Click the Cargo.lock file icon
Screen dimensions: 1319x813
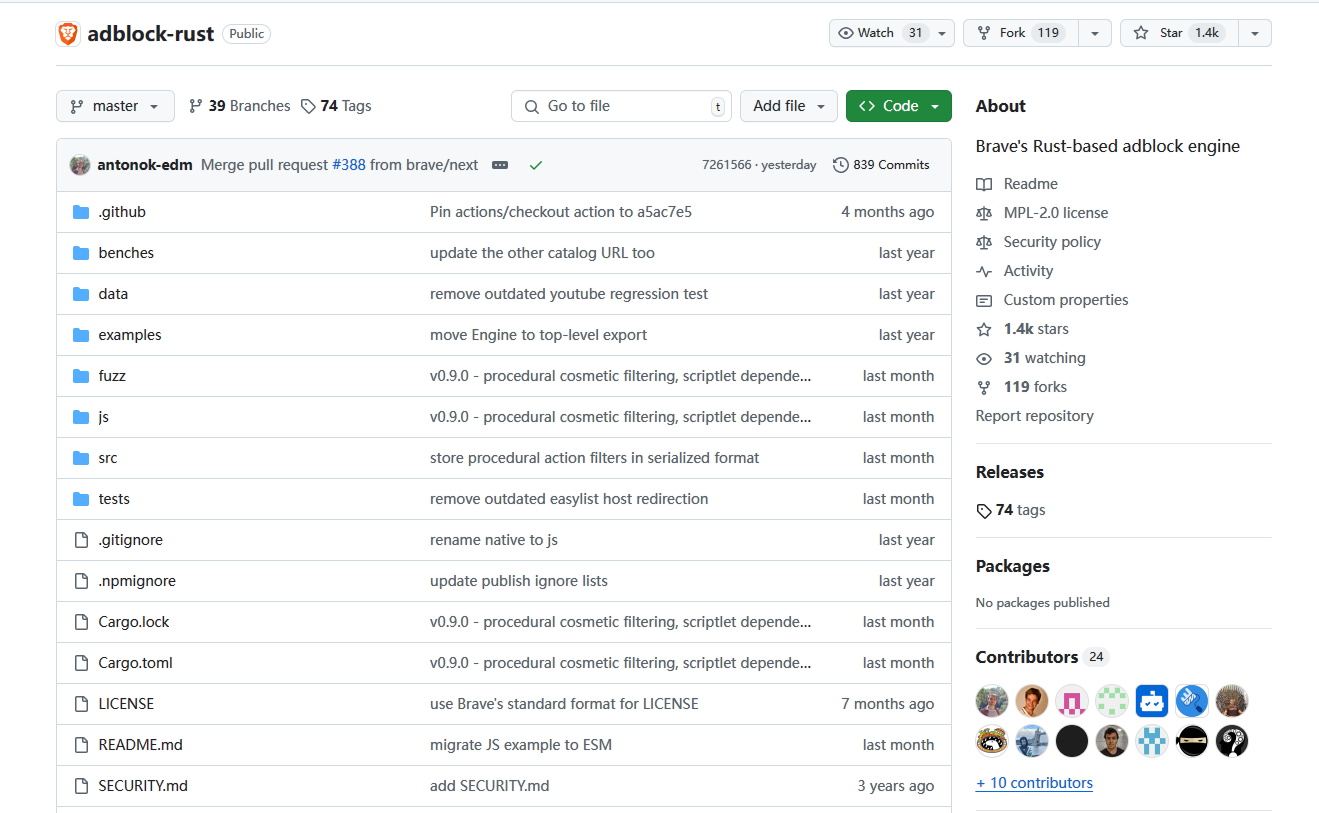coord(81,622)
